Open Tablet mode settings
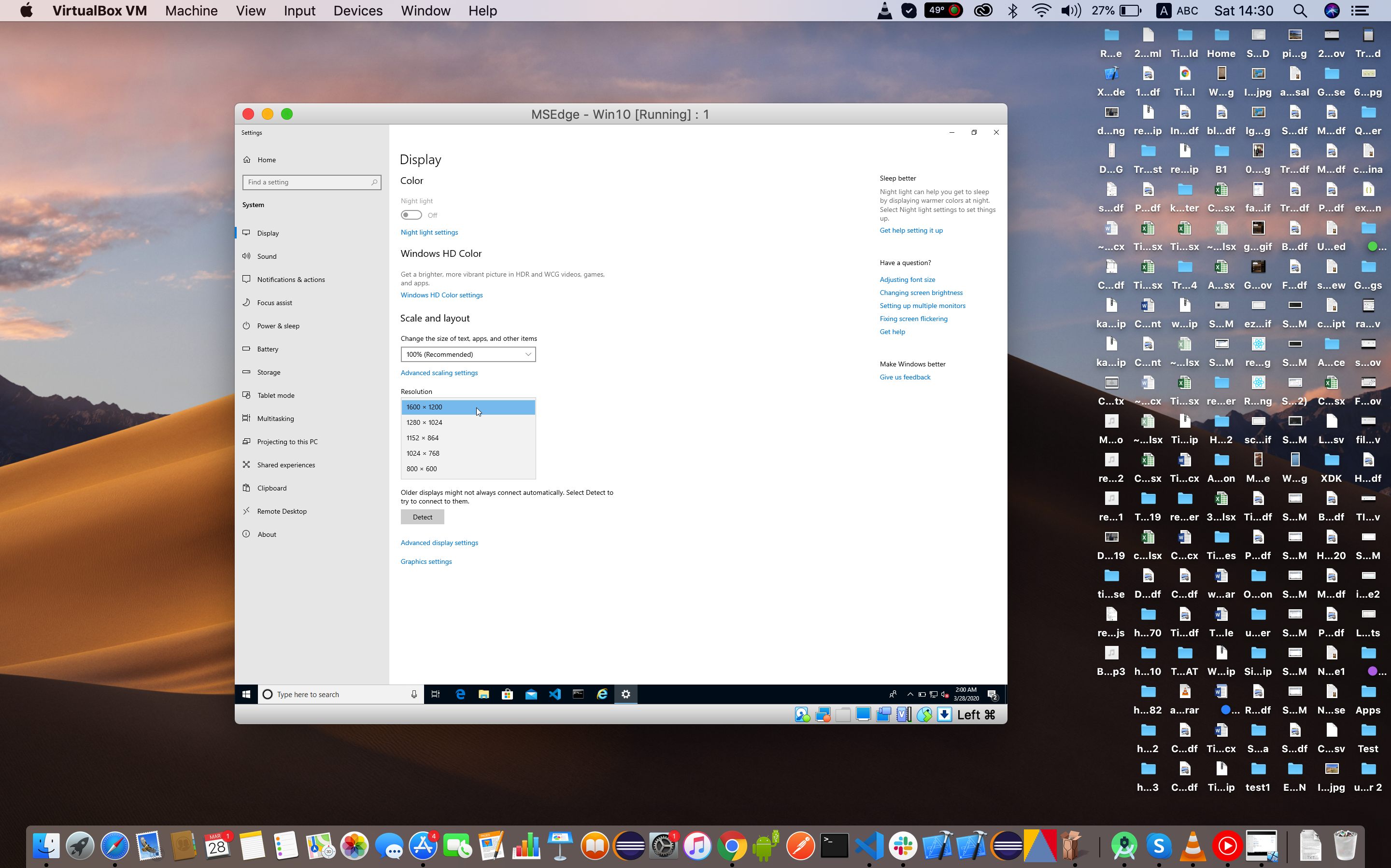 click(x=311, y=395)
